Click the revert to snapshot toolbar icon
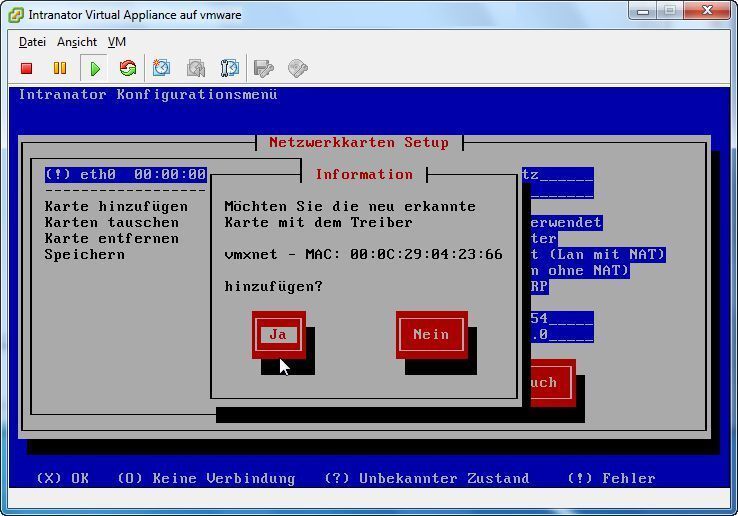The height and width of the screenshot is (516, 738). coord(196,69)
